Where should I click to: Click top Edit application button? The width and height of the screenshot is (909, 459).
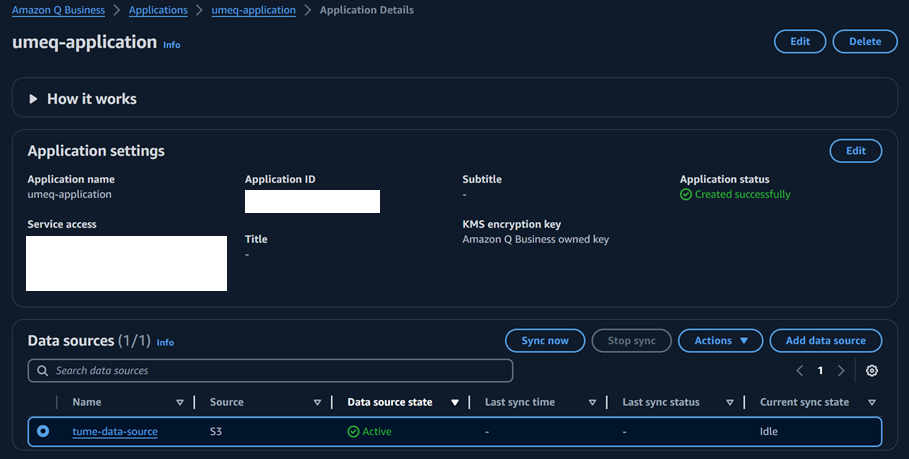tap(800, 42)
